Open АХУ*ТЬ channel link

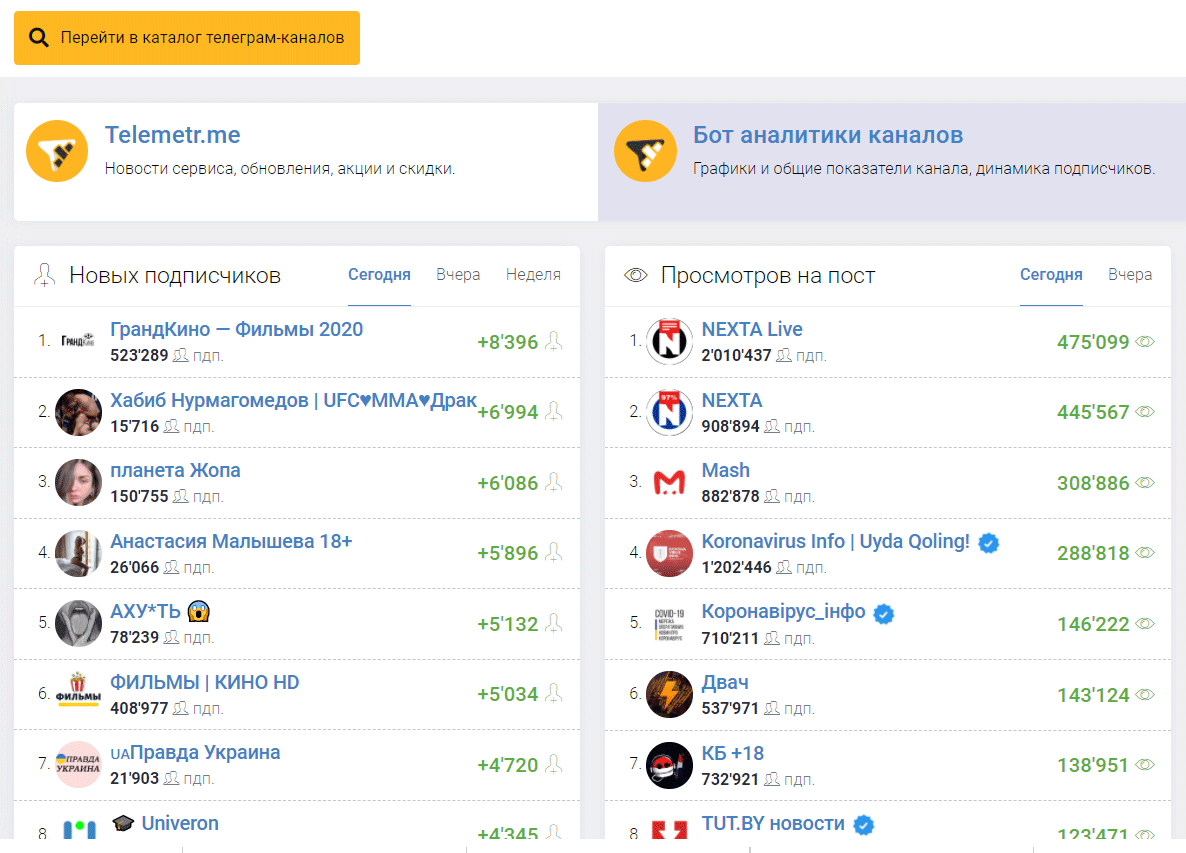pyautogui.click(x=145, y=611)
